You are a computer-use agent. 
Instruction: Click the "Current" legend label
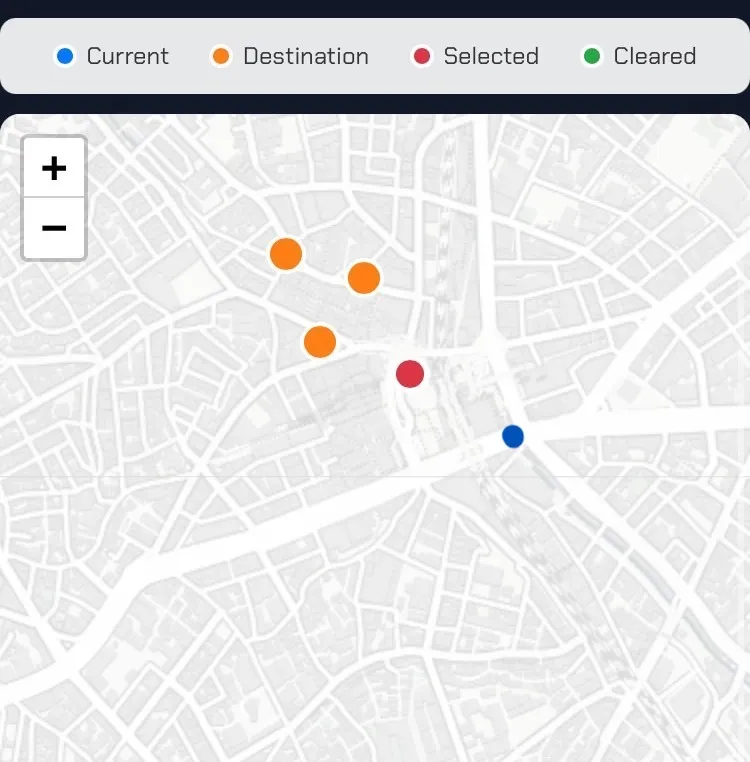click(x=127, y=56)
